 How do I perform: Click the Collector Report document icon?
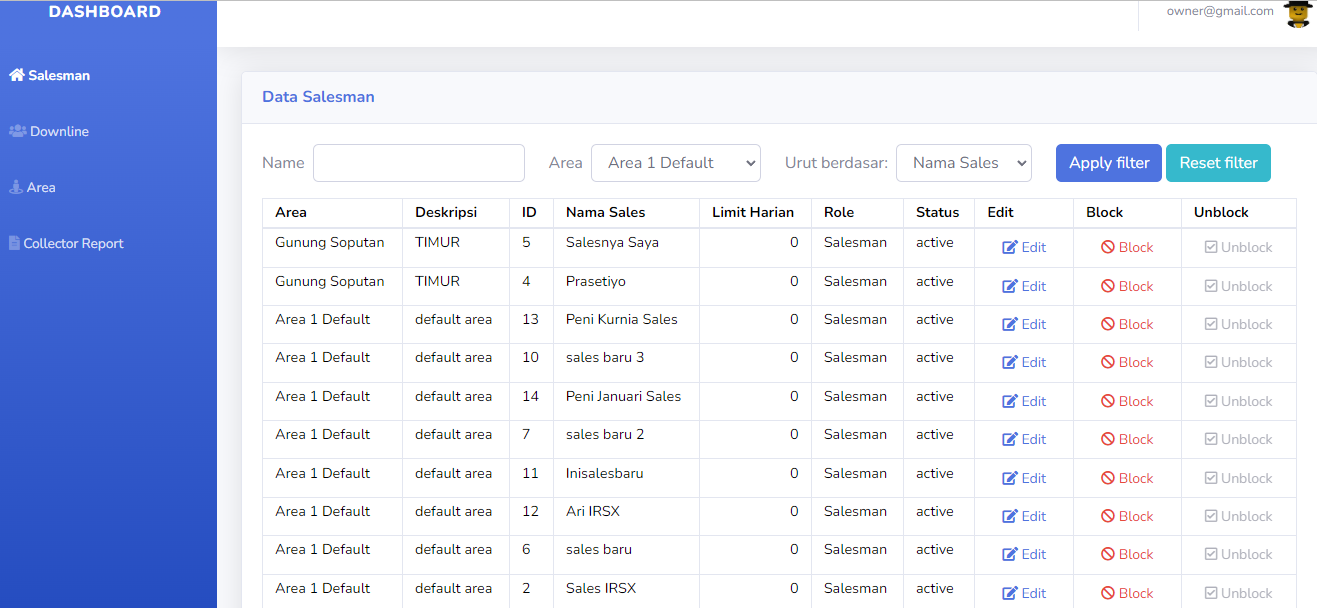tap(14, 243)
